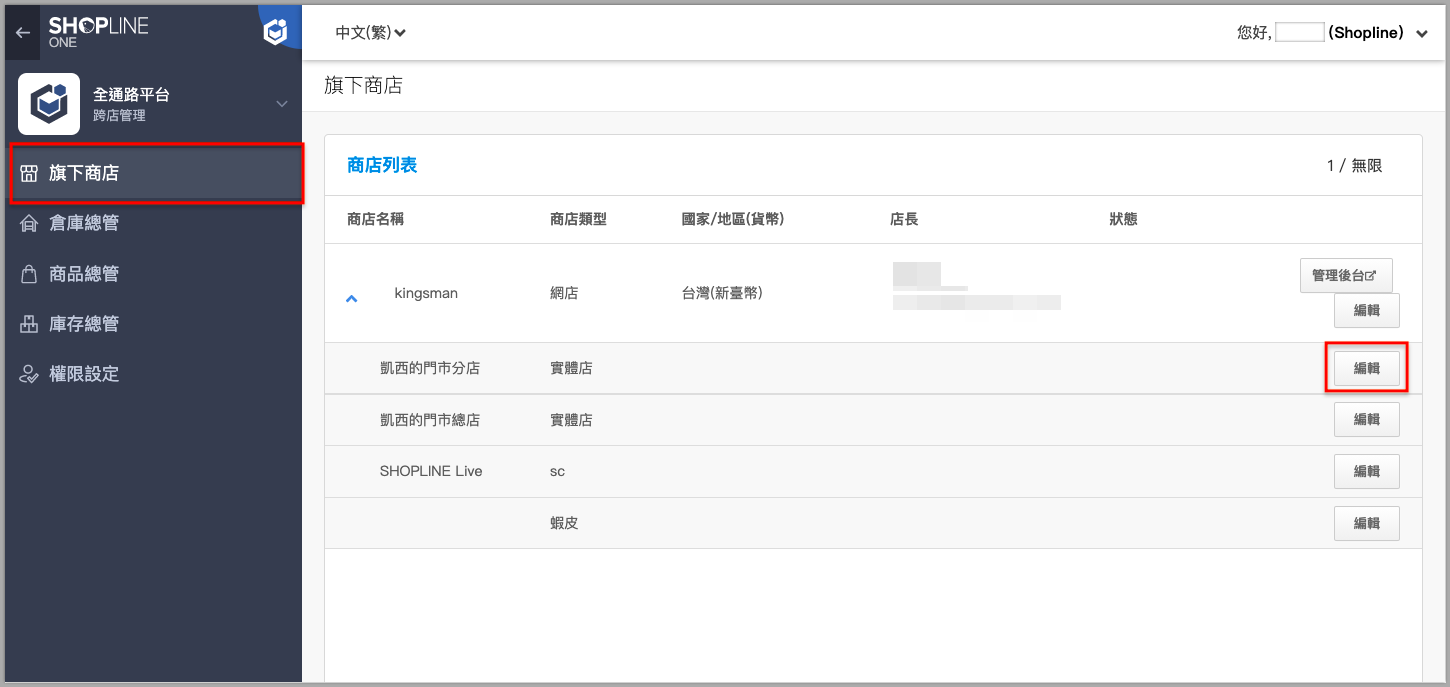
Task: Select the 旗下商店 store icon
Action: pyautogui.click(x=28, y=173)
